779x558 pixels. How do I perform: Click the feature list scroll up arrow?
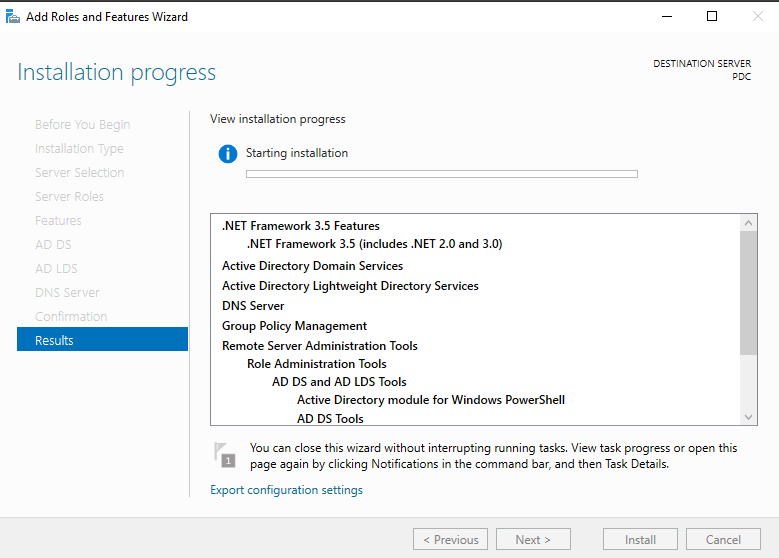pos(748,223)
